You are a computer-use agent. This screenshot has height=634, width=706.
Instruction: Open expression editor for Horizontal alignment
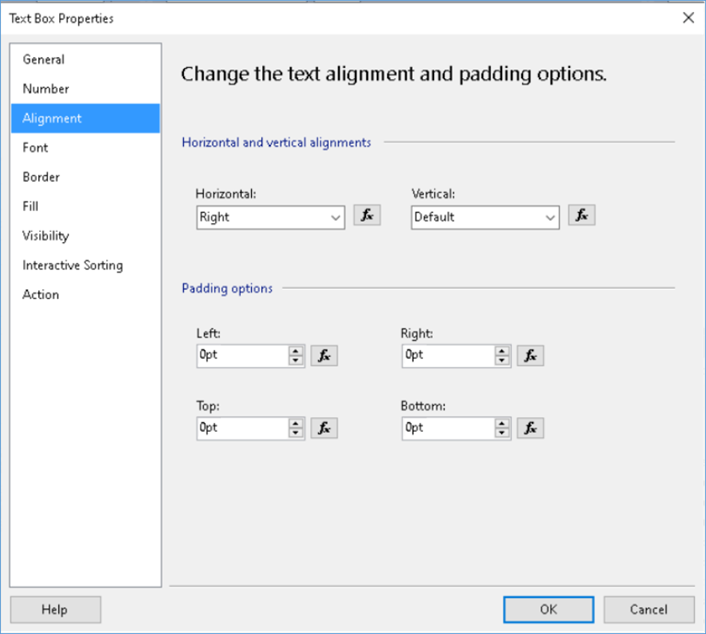[x=367, y=215]
